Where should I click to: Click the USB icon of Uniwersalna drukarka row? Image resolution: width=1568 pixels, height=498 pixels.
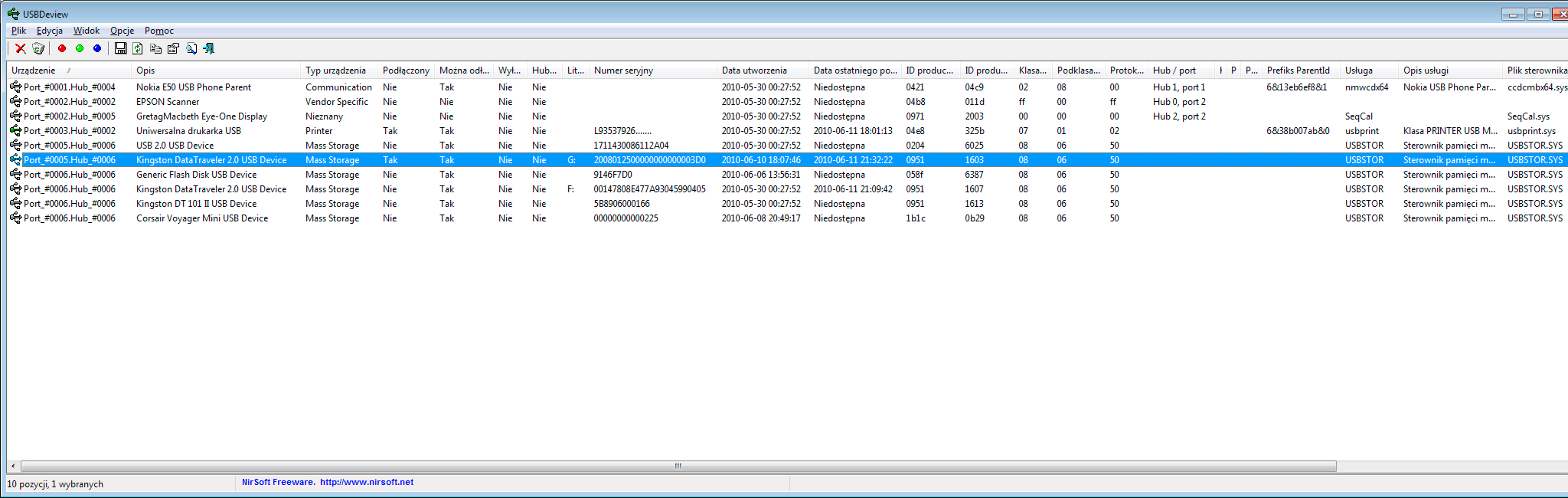[x=15, y=131]
